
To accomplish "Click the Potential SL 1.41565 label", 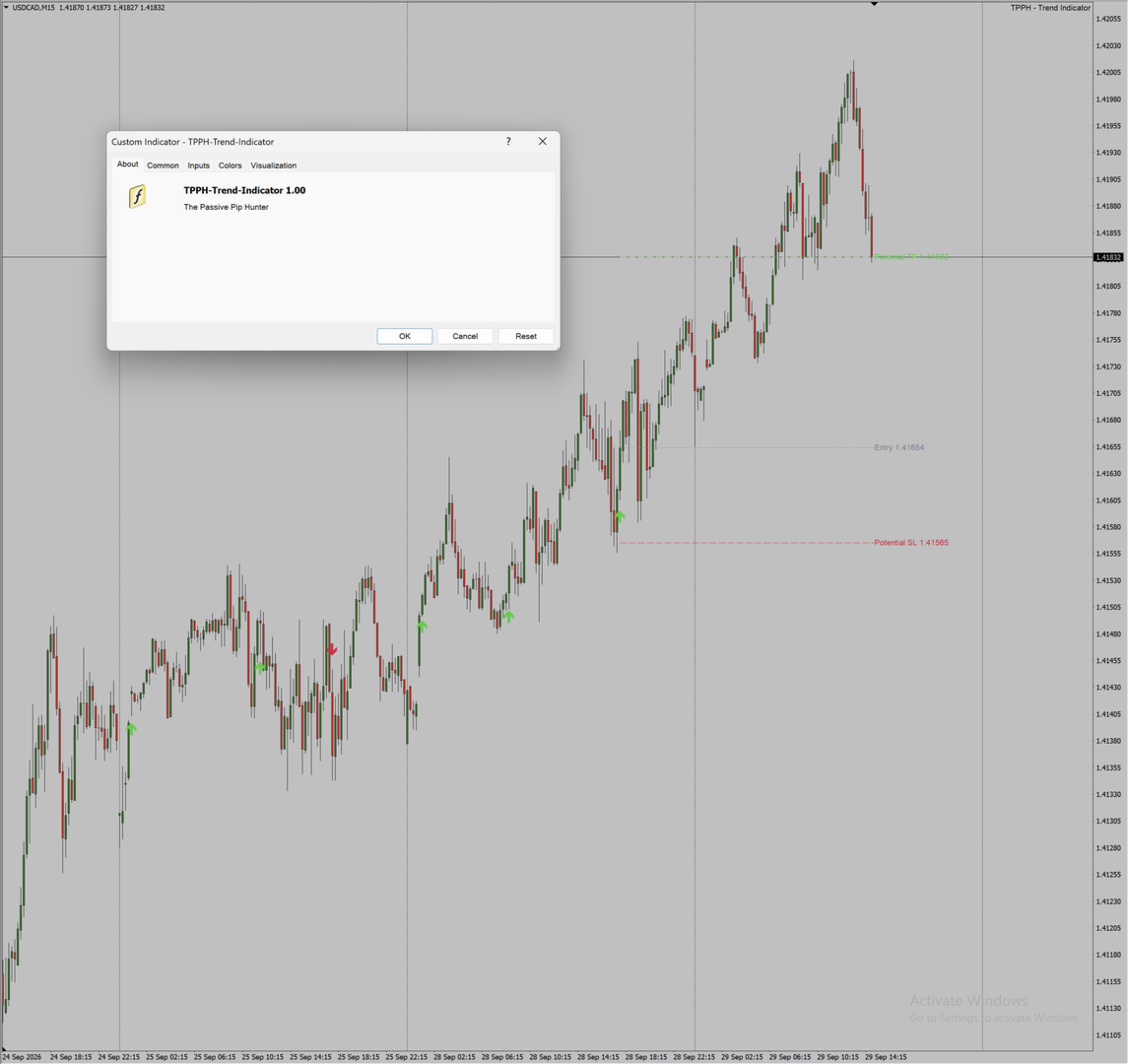I will pos(910,543).
